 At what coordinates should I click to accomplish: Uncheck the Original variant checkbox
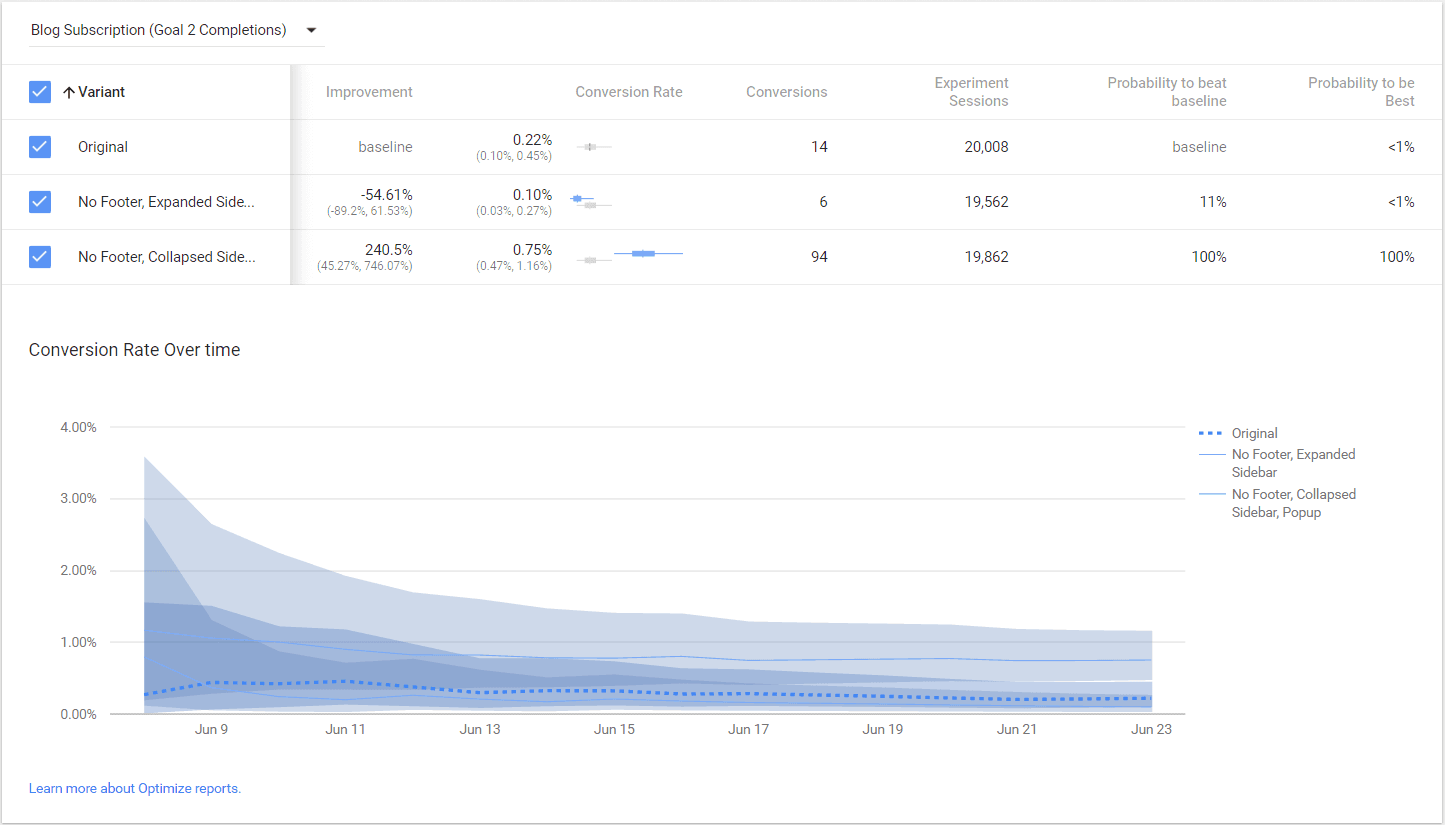(x=40, y=147)
